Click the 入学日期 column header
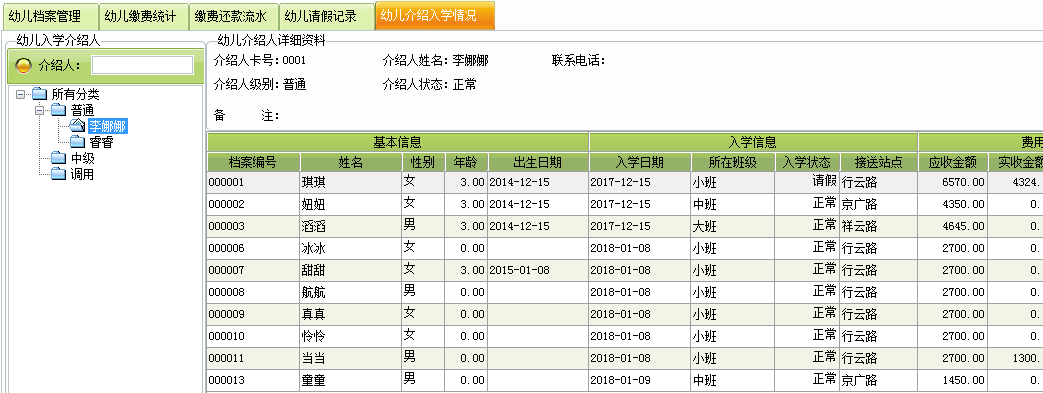This screenshot has width=1043, height=393. pos(640,162)
